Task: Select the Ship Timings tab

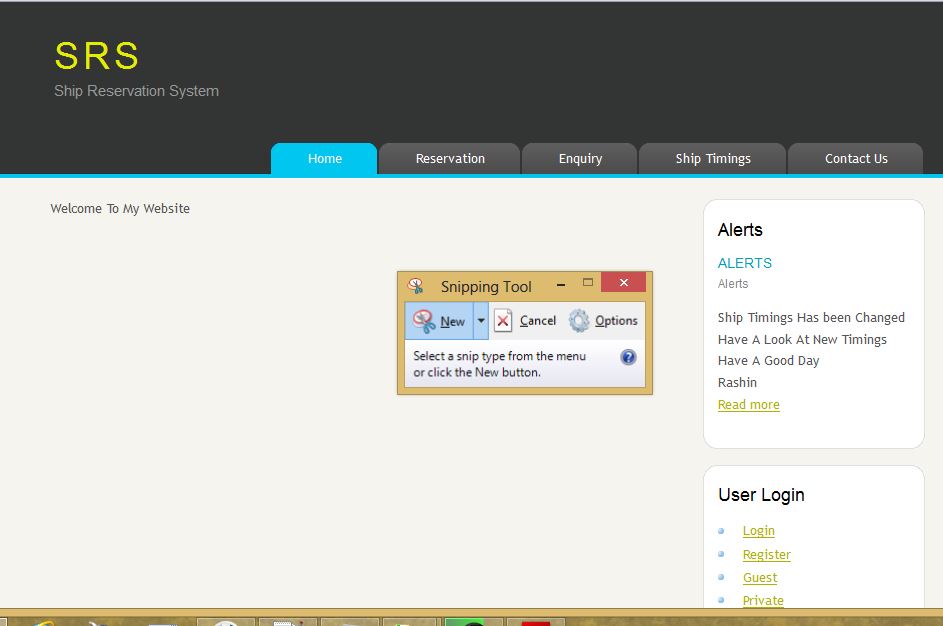Action: 713,159
